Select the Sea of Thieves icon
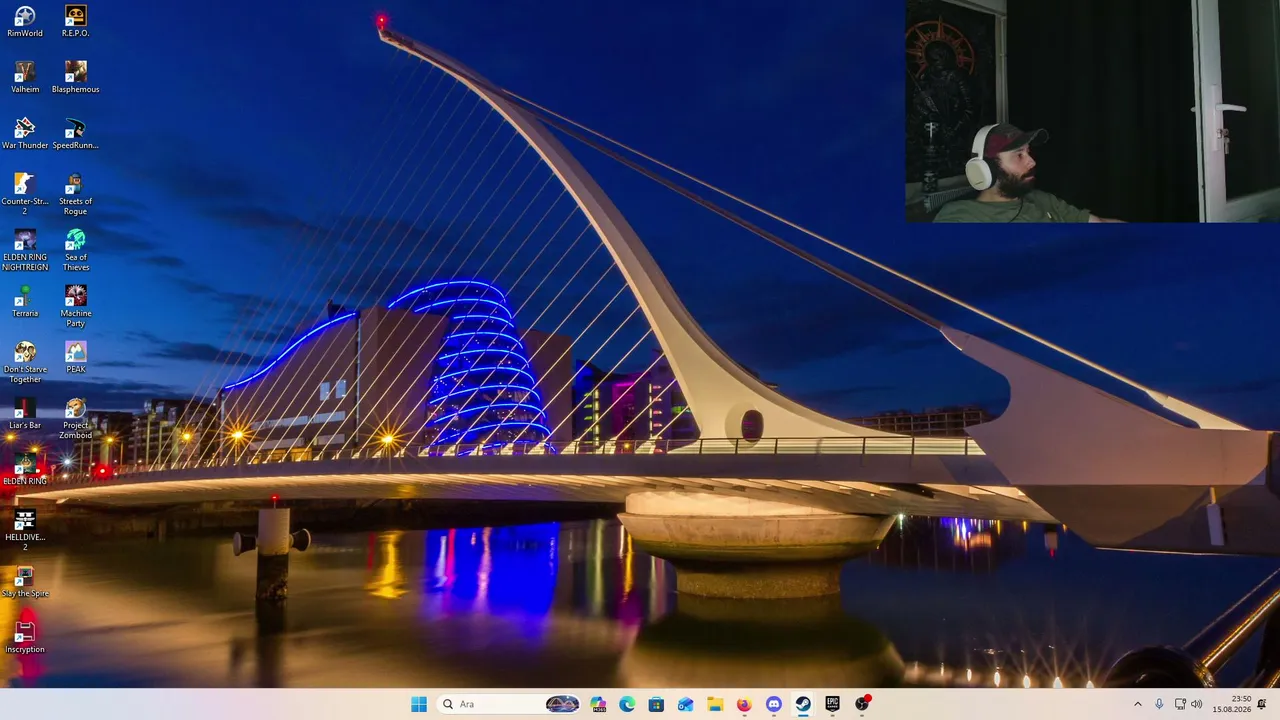This screenshot has height=720, width=1280. tap(75, 250)
